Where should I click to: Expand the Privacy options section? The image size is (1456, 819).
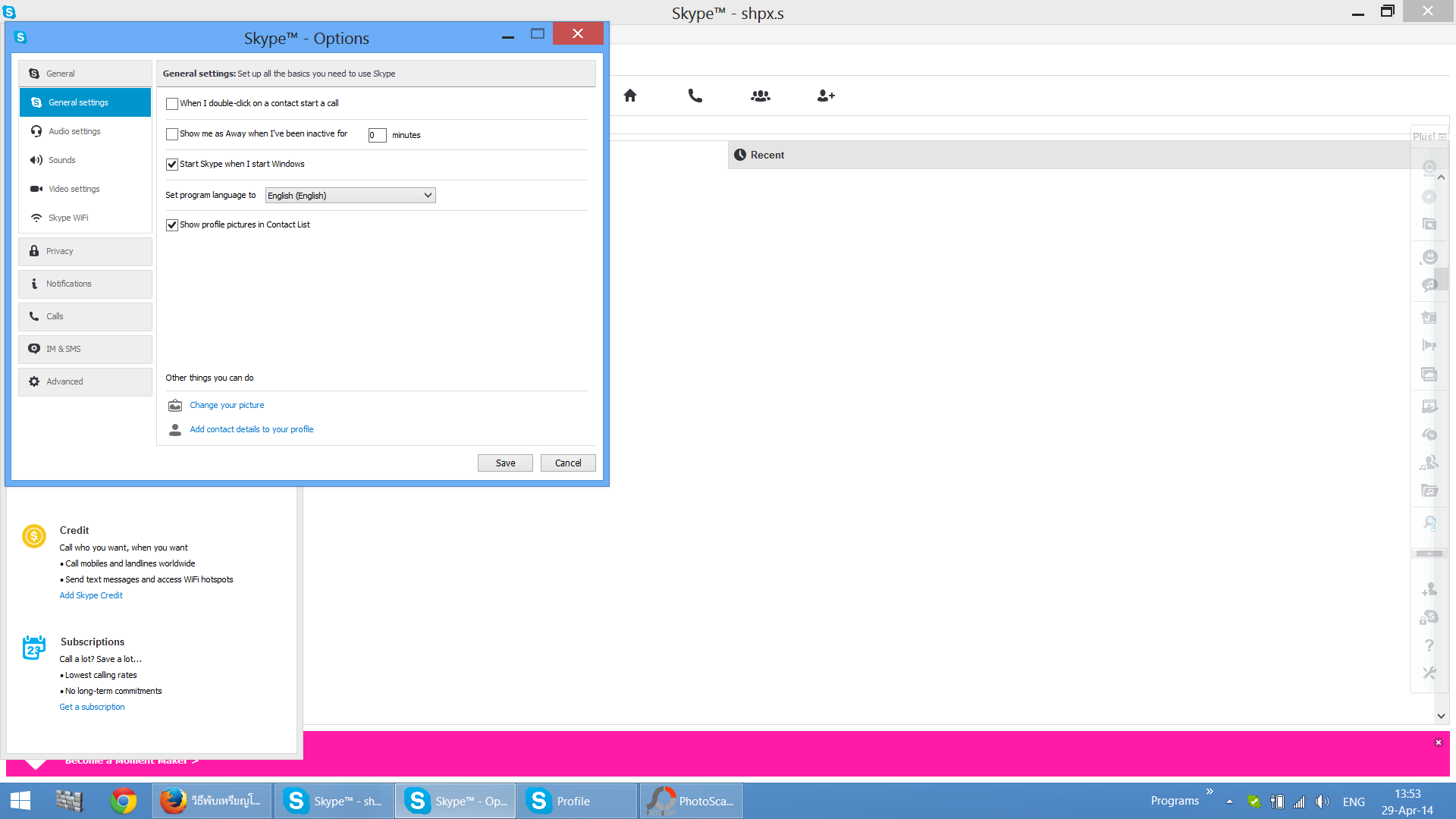click(x=85, y=251)
